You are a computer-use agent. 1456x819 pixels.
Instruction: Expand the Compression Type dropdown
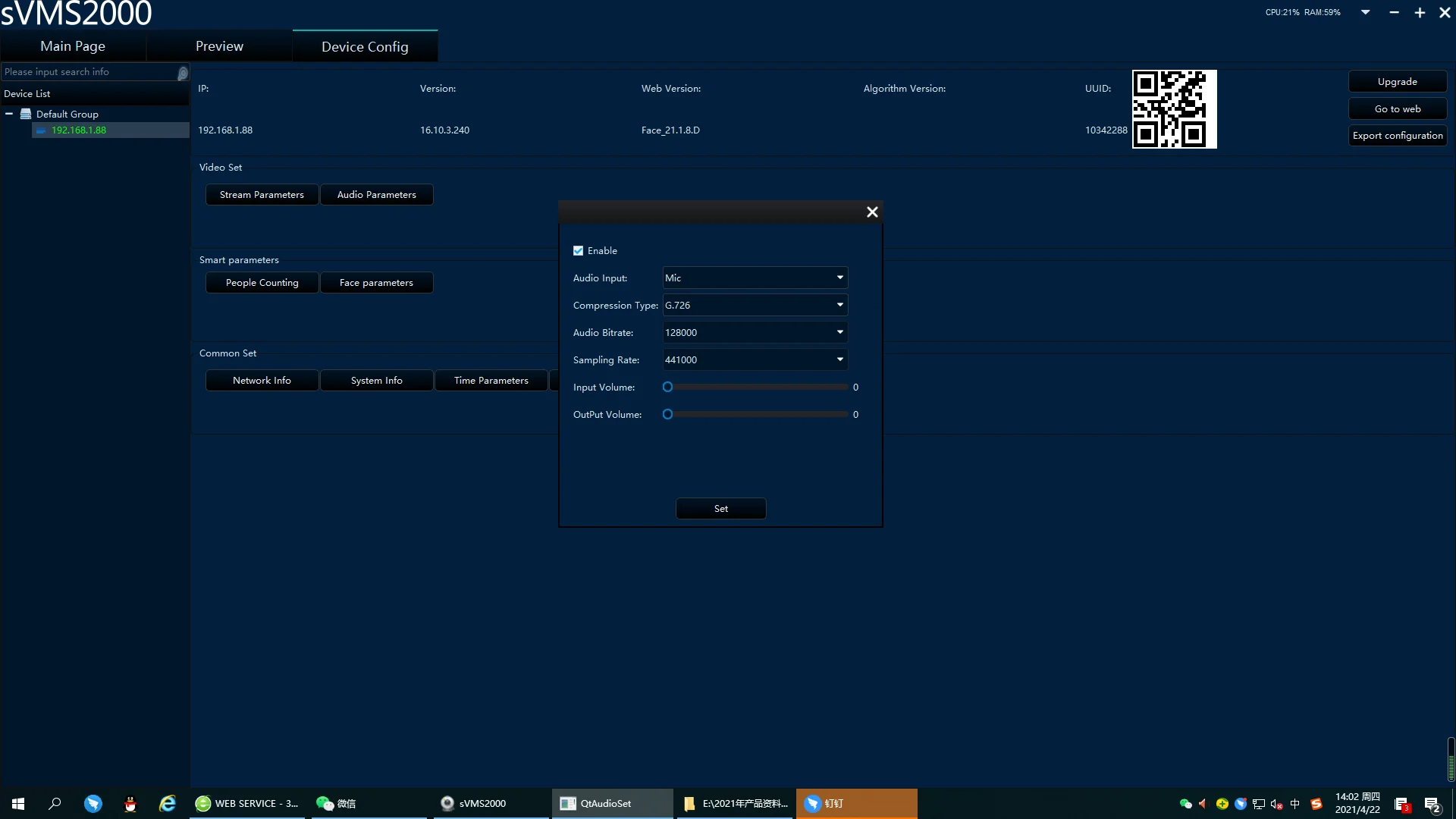pos(755,306)
